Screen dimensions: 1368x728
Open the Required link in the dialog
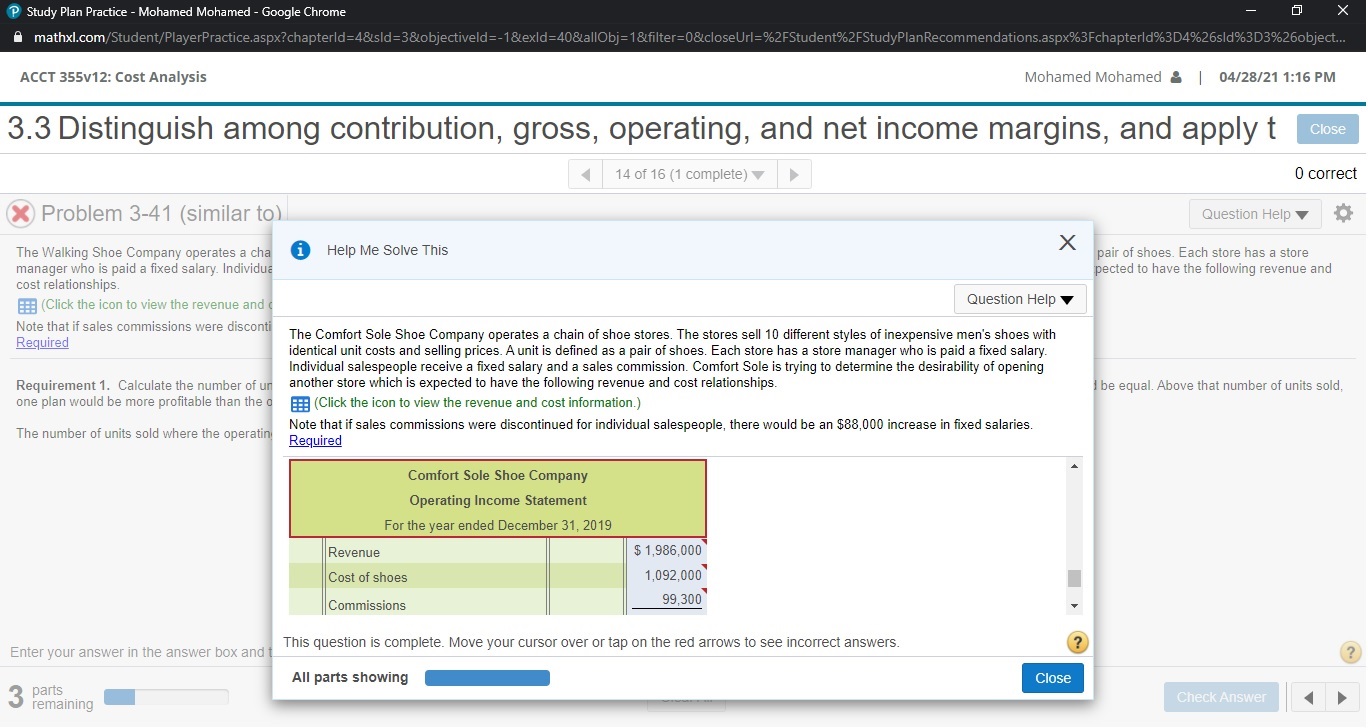click(315, 440)
